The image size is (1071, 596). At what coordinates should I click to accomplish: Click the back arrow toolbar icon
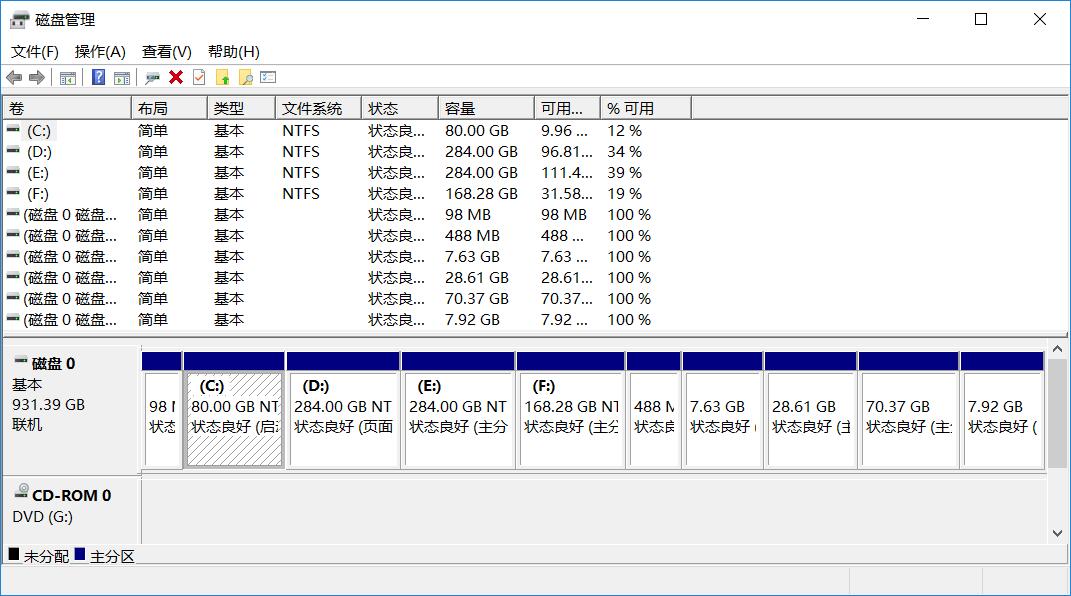tap(14, 77)
